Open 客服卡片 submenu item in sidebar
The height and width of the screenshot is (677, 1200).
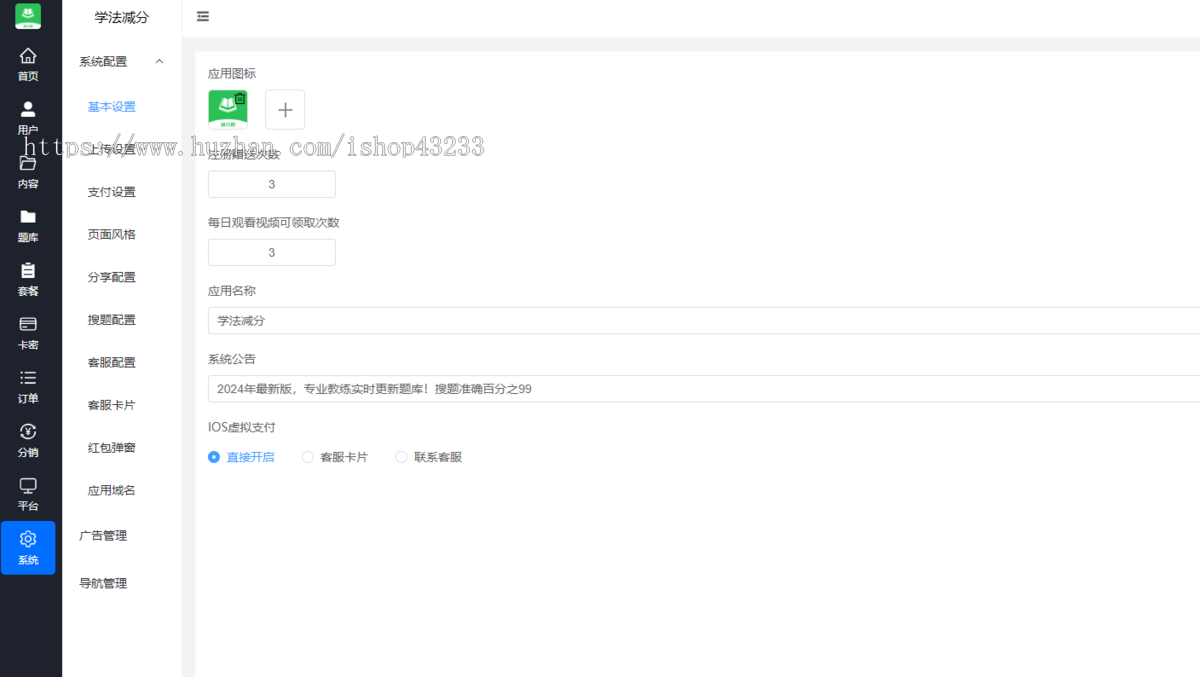click(x=112, y=406)
